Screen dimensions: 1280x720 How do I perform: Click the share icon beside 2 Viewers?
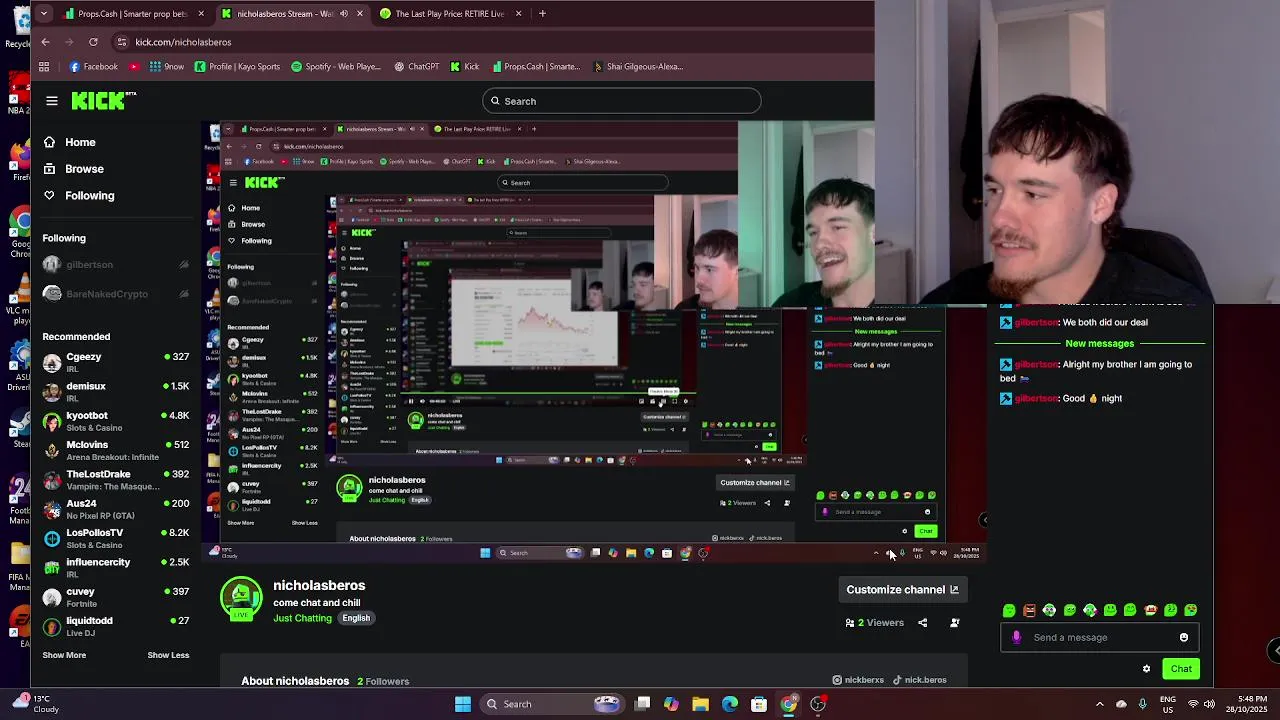tap(923, 623)
